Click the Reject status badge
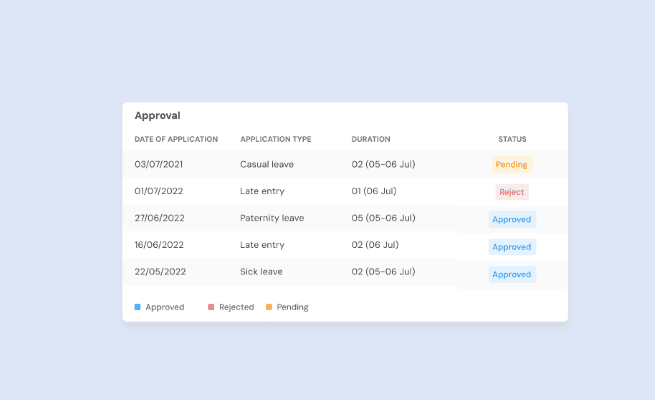This screenshot has height=400, width=655. coord(512,192)
